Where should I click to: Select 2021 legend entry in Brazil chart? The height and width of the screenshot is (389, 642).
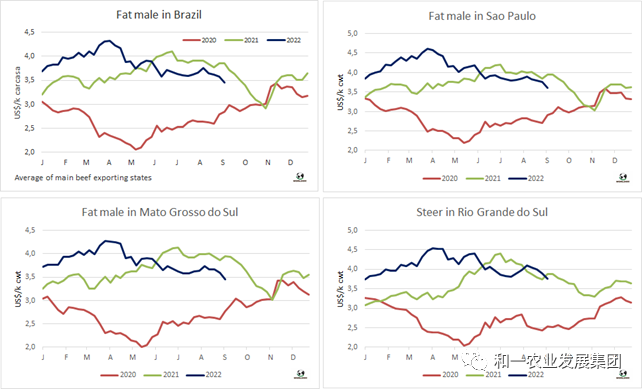(x=242, y=40)
